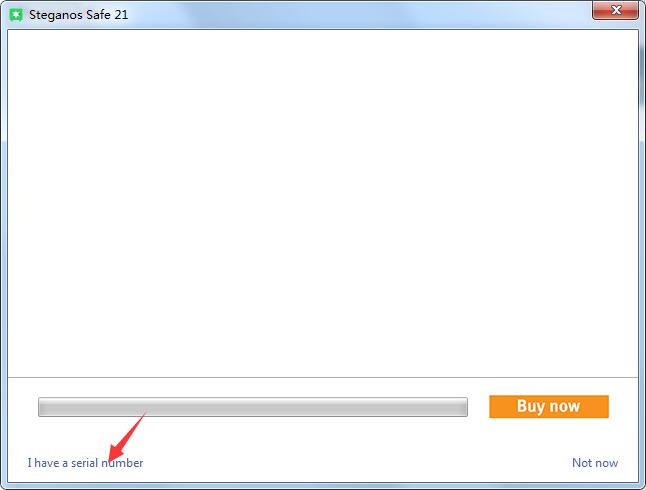This screenshot has width=646, height=490.
Task: Close the Steganos Safe 21 window
Action: coord(615,10)
